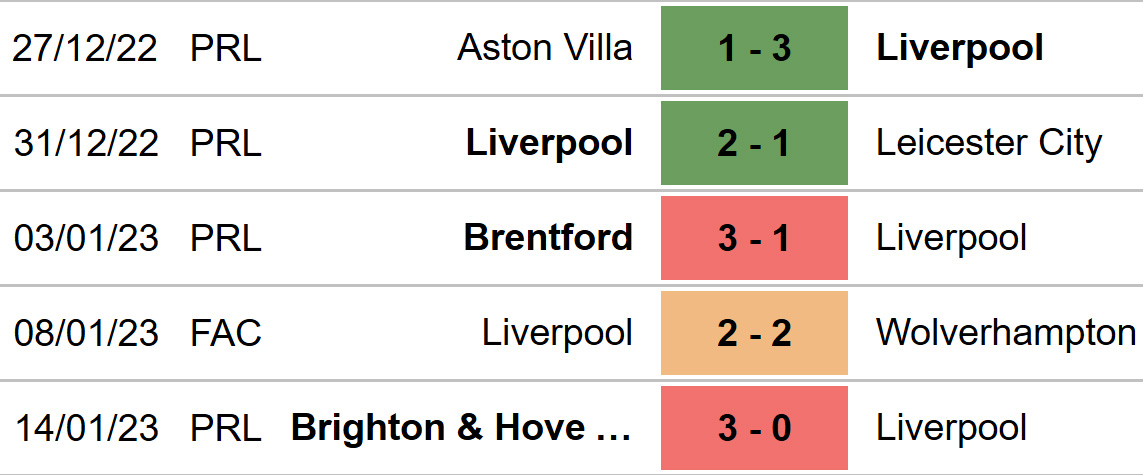The height and width of the screenshot is (475, 1143).
Task: Click the Leicester City team name
Action: tap(988, 144)
